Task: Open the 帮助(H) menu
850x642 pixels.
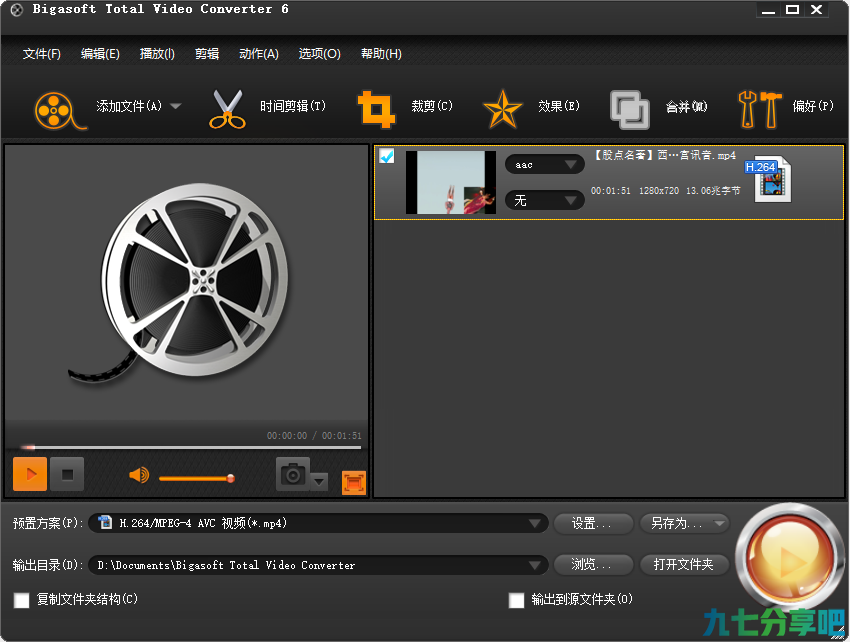Action: click(x=381, y=54)
